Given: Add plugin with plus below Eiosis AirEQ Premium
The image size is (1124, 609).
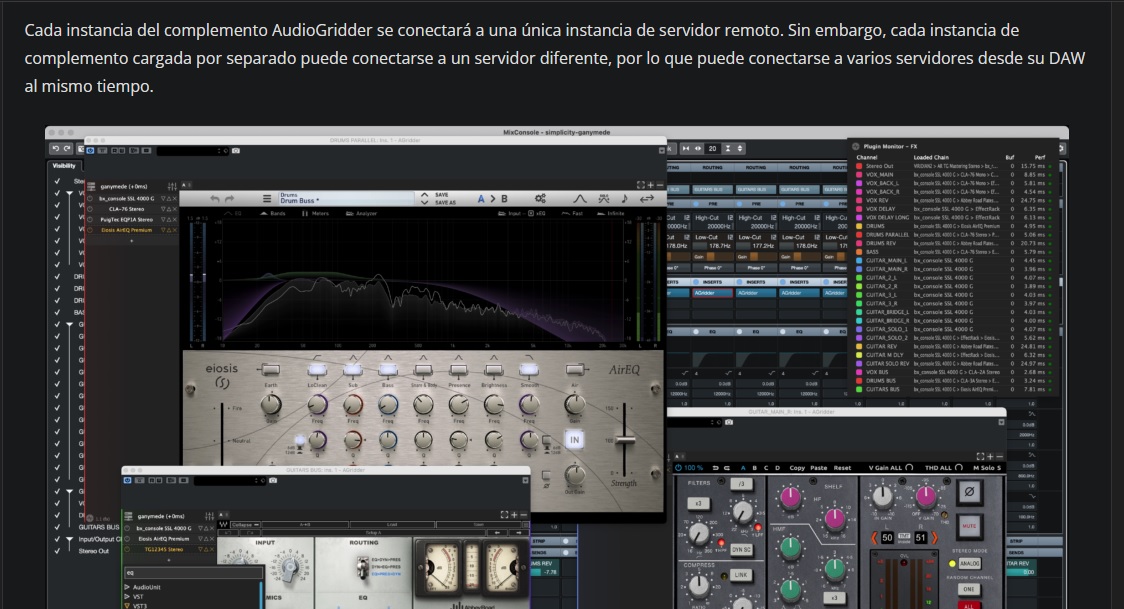Looking at the screenshot, I should coord(131,241).
